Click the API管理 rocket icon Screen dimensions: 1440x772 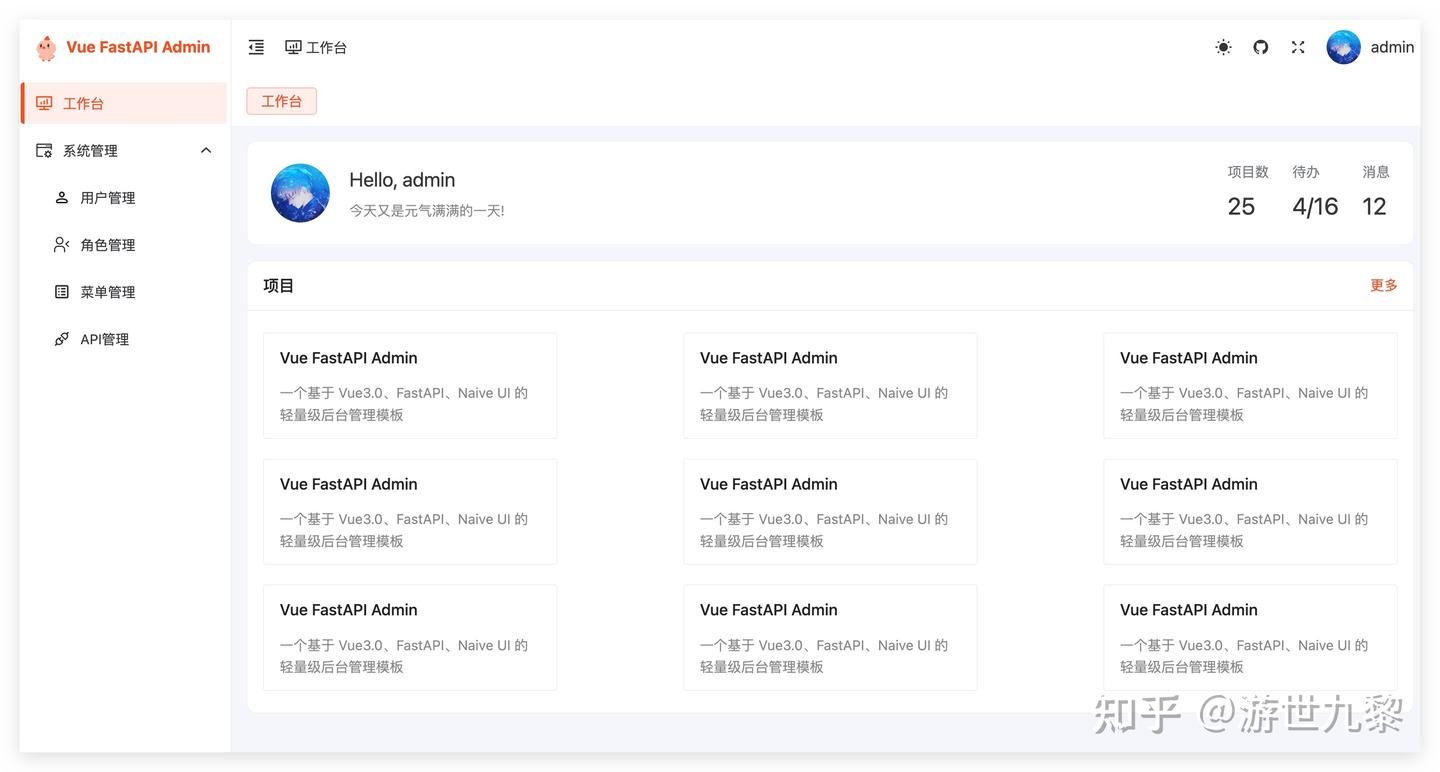[x=62, y=338]
